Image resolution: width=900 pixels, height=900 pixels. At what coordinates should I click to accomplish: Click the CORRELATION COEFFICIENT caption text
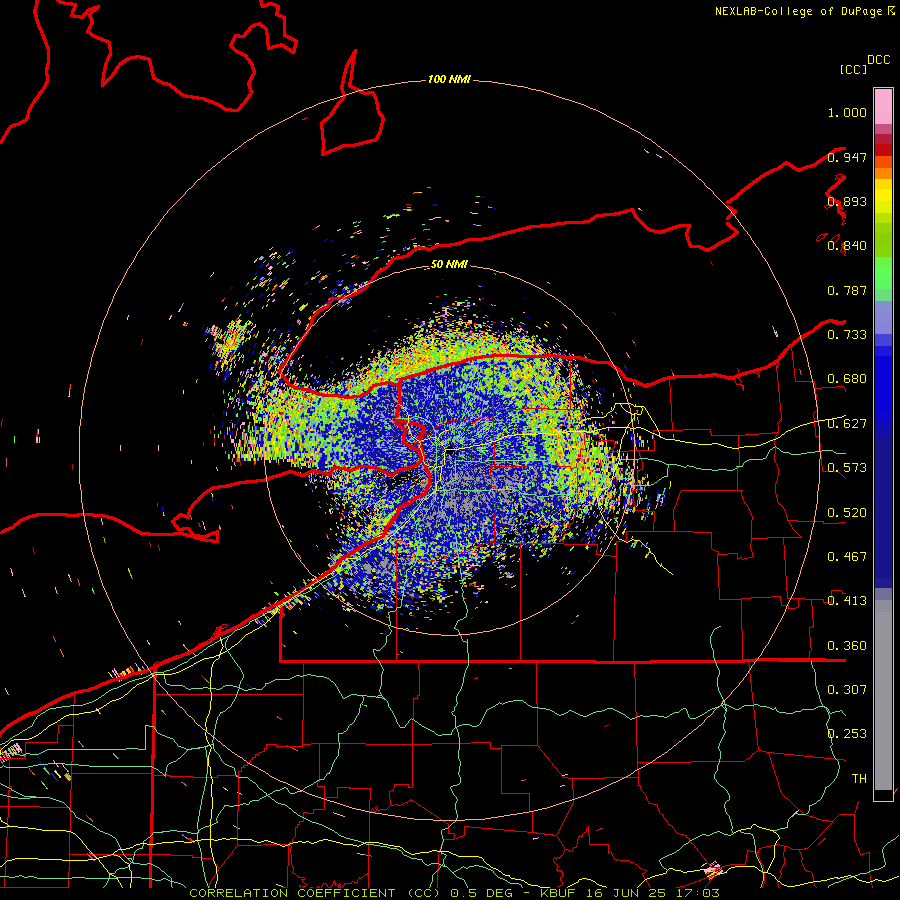coord(292,893)
